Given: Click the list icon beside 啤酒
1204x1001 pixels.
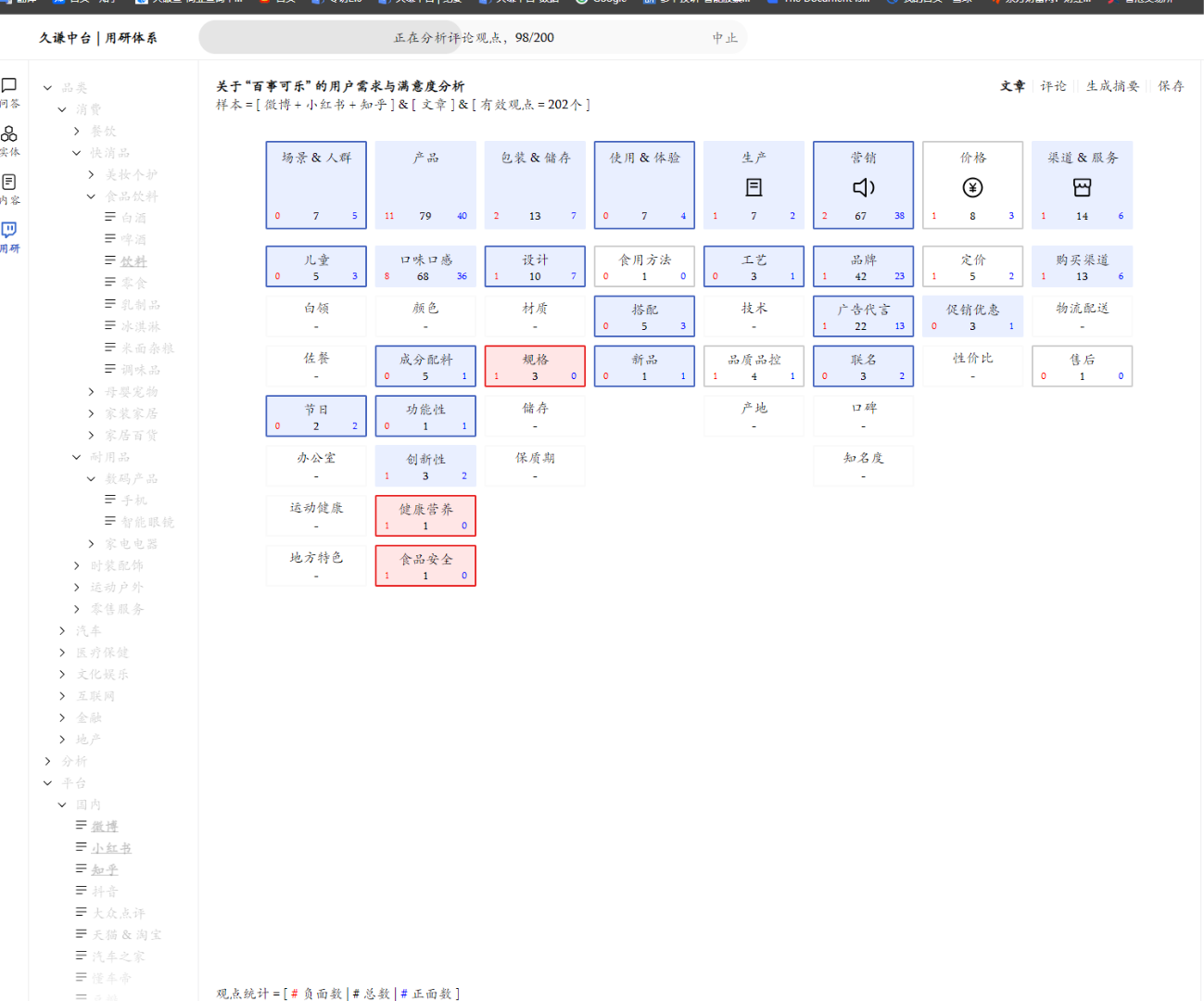Looking at the screenshot, I should 110,238.
